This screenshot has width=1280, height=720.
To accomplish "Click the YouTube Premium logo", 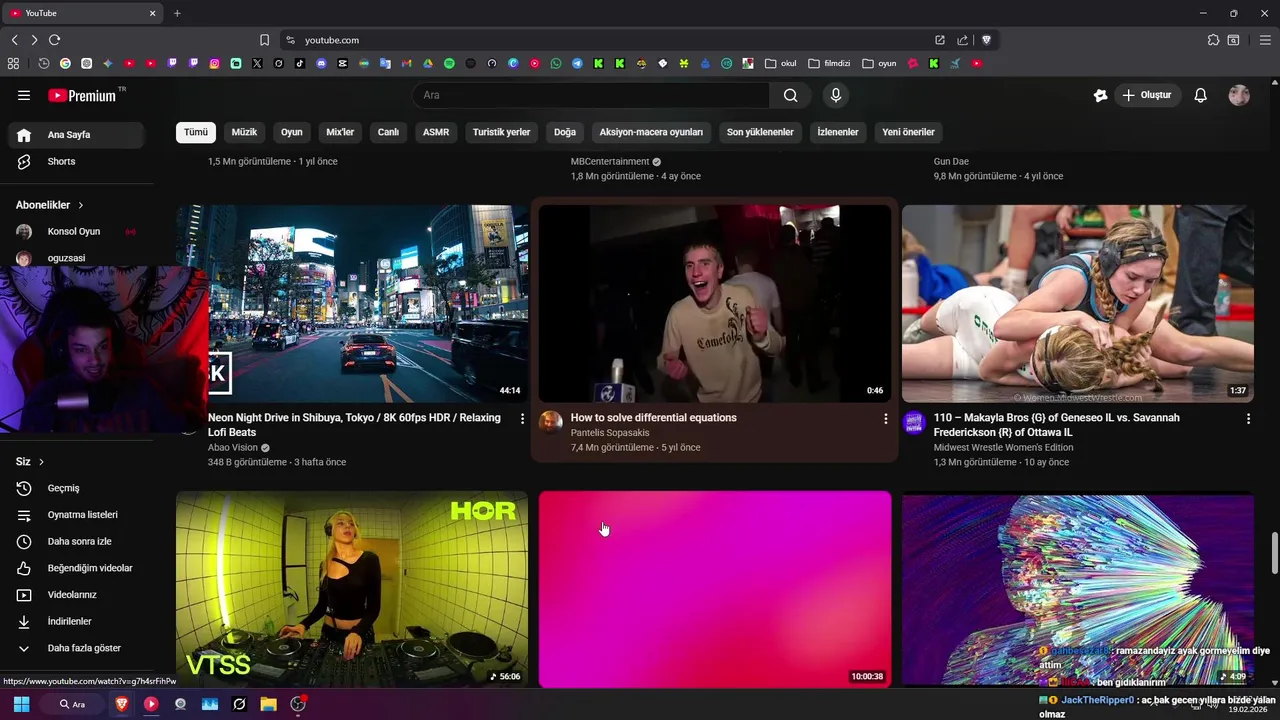I will point(82,95).
